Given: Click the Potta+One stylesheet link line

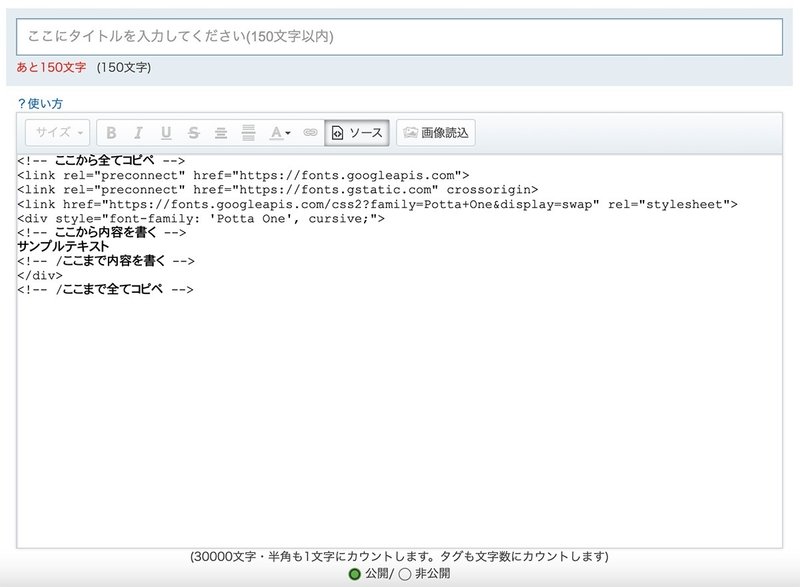Looking at the screenshot, I should 378,205.
